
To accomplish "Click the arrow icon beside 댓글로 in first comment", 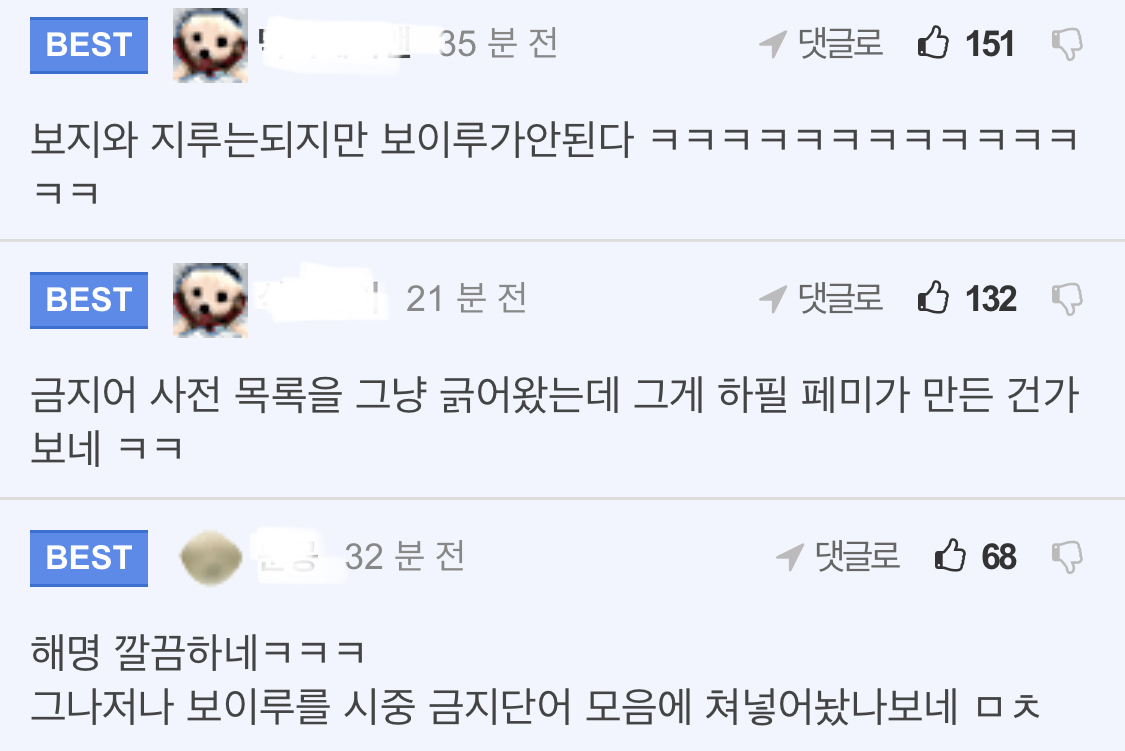I will [x=773, y=44].
